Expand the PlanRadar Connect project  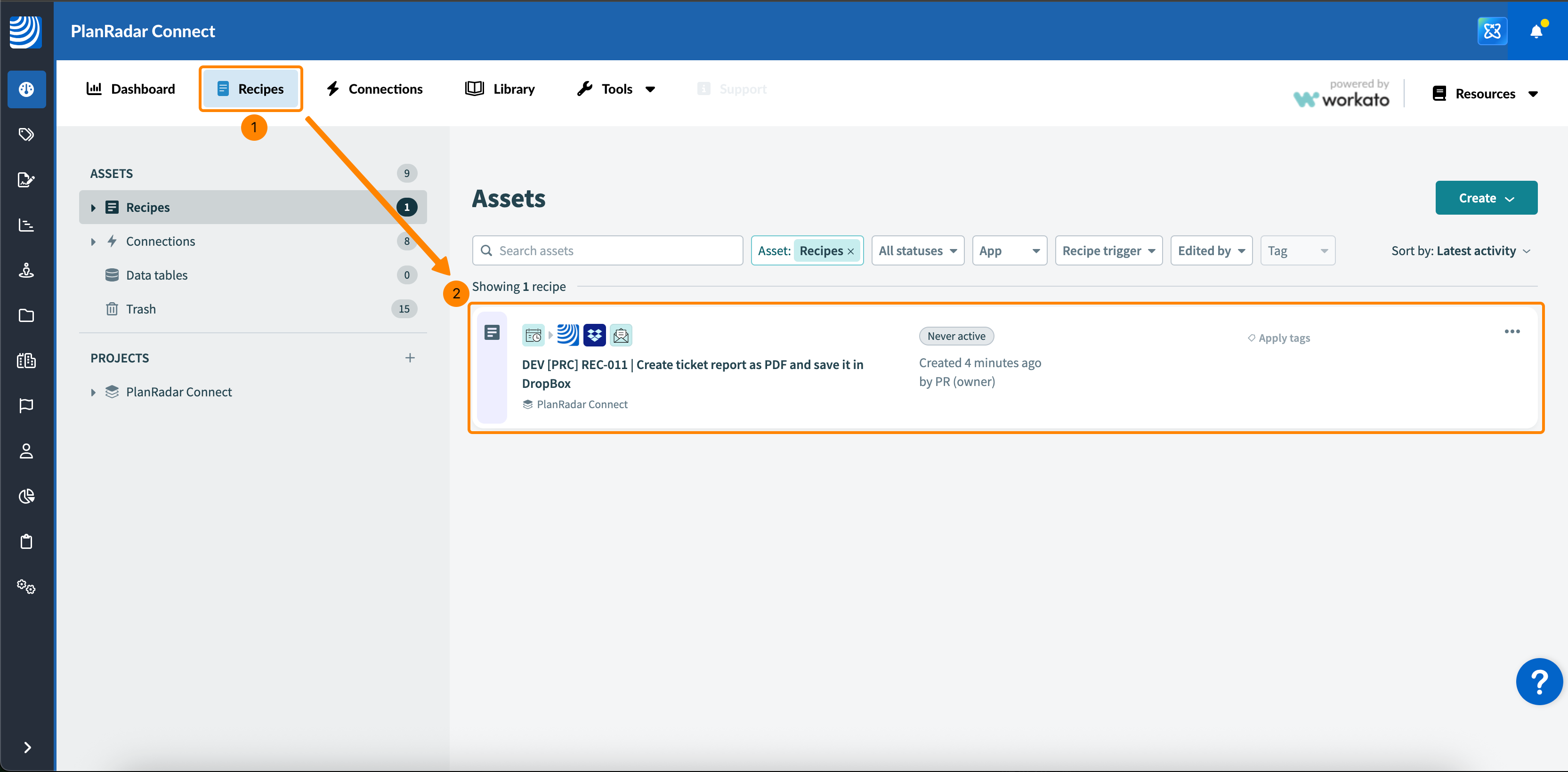93,393
